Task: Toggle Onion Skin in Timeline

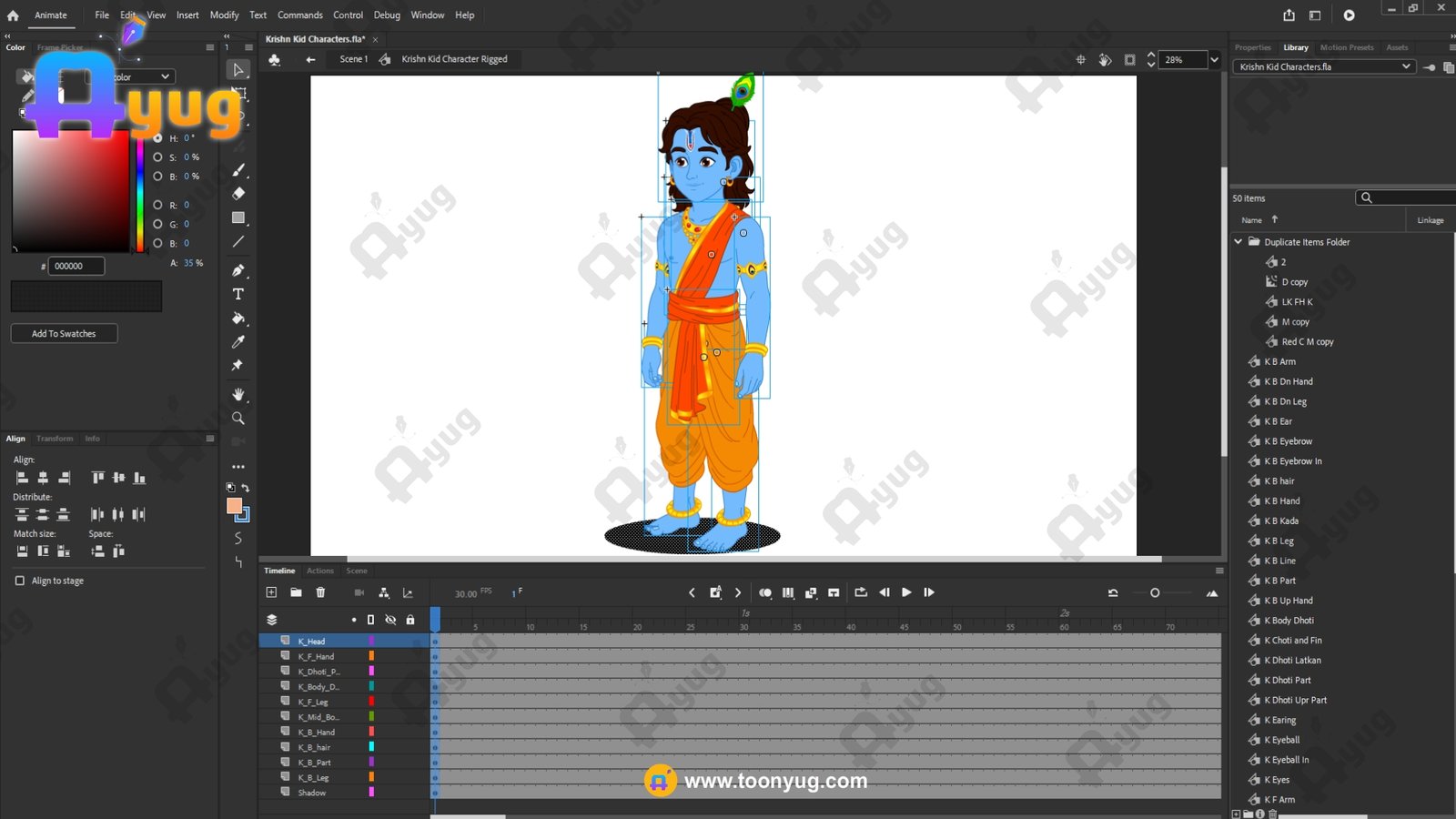Action: click(x=765, y=592)
